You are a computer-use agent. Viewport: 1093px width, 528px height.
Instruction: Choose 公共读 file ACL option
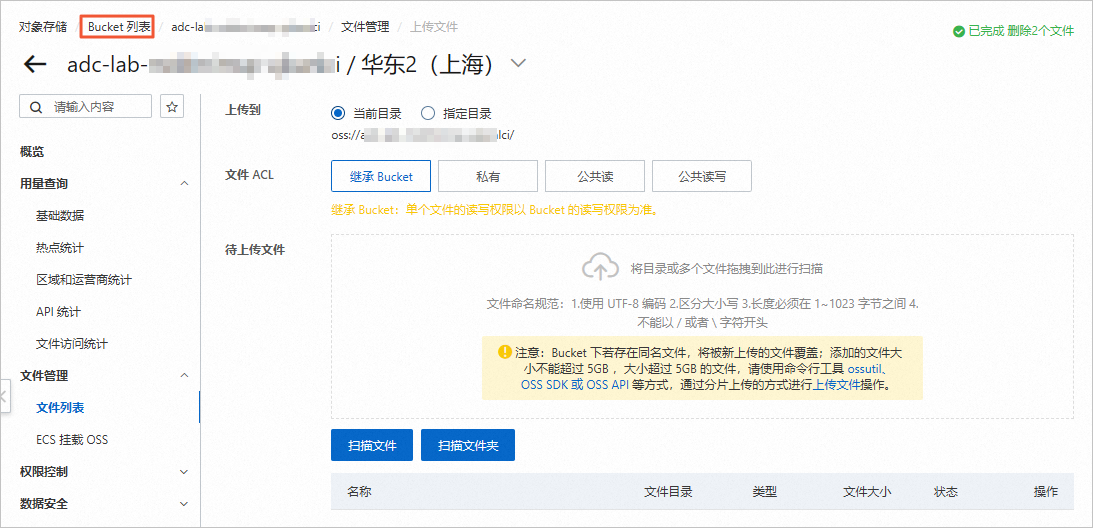pos(595,176)
